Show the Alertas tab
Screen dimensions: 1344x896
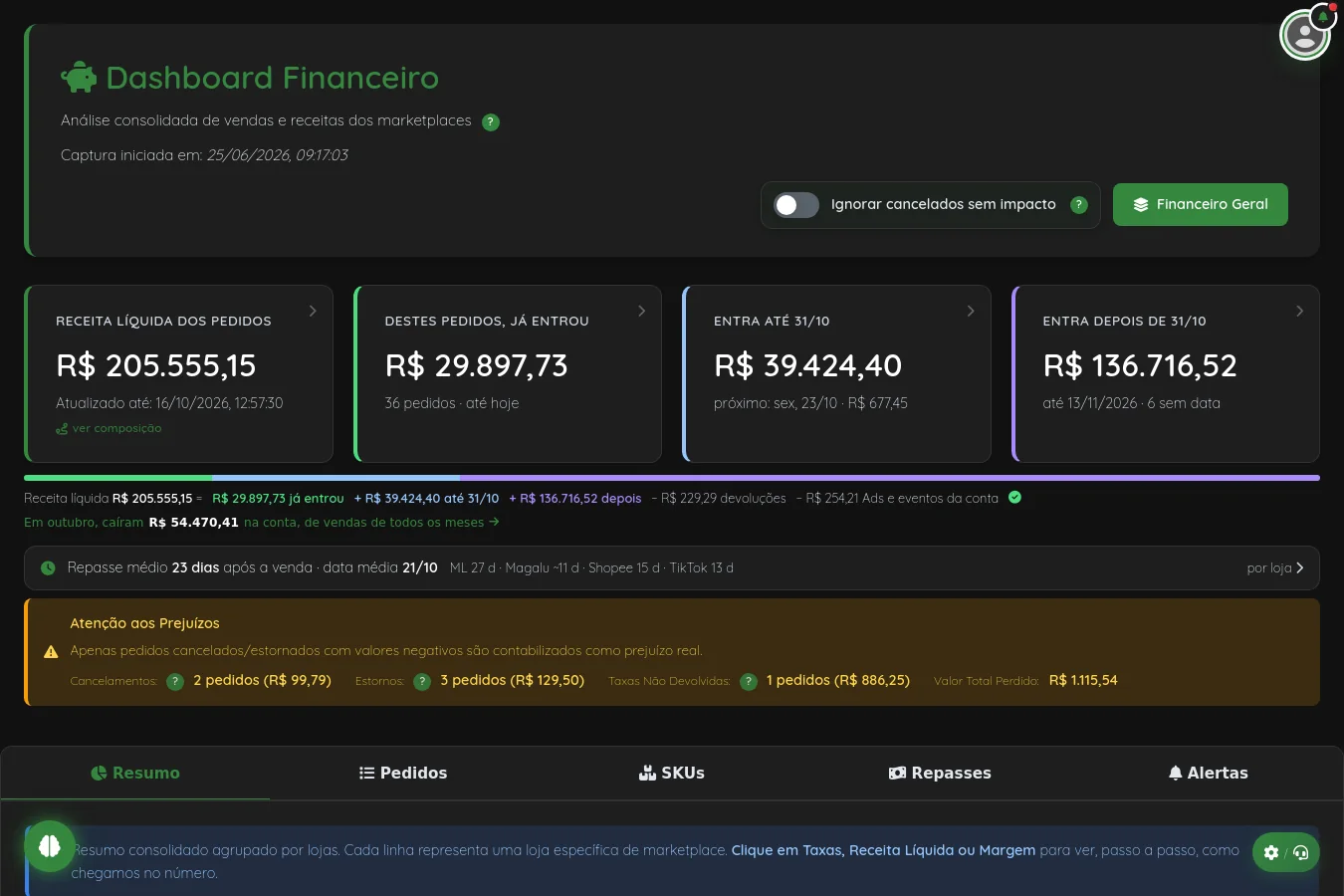click(1209, 774)
